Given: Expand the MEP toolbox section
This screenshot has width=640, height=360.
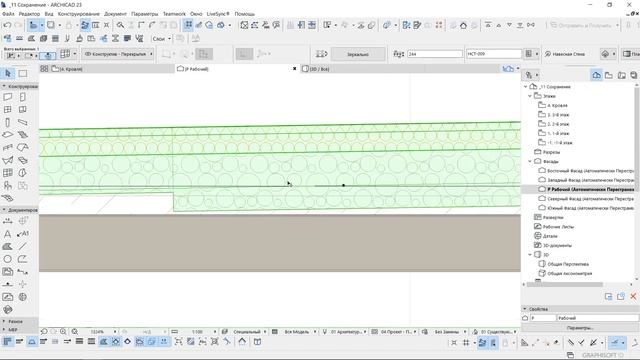Looking at the screenshot, I should coord(19,329).
